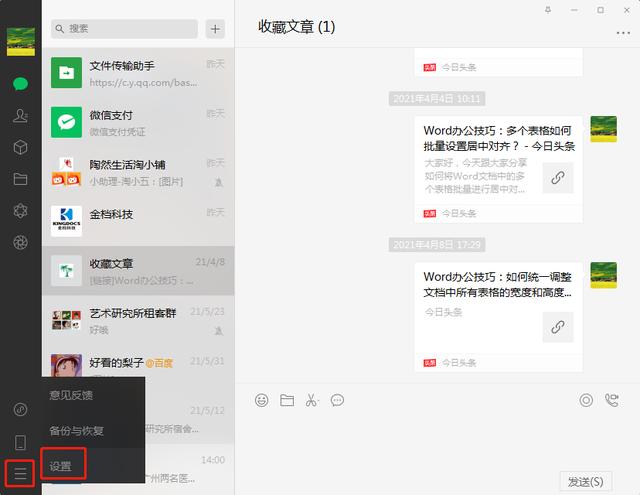
Task: Click 今日头条 source under the 宽度和高度 article
Action: (459, 363)
